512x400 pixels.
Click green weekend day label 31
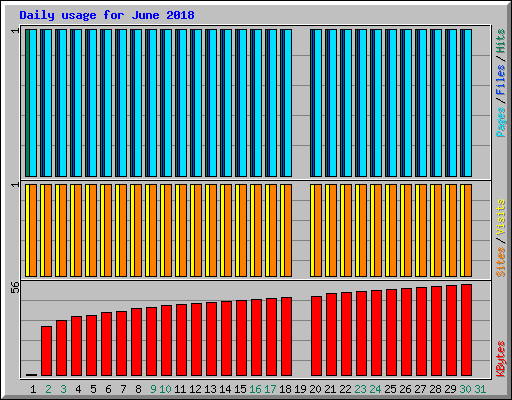pyautogui.click(x=480, y=389)
